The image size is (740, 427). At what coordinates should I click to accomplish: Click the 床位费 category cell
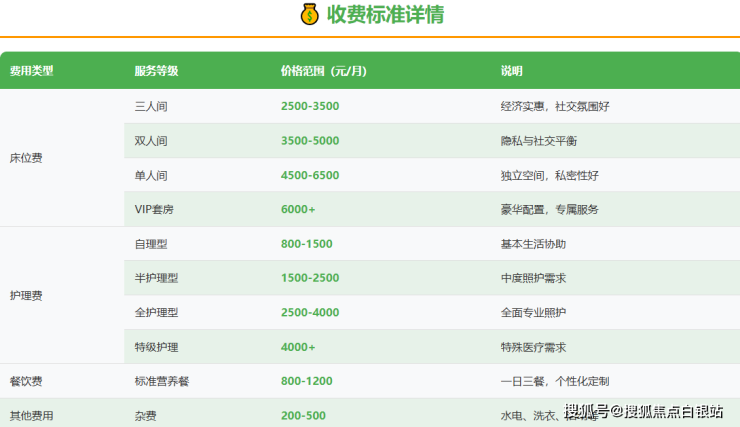26,158
